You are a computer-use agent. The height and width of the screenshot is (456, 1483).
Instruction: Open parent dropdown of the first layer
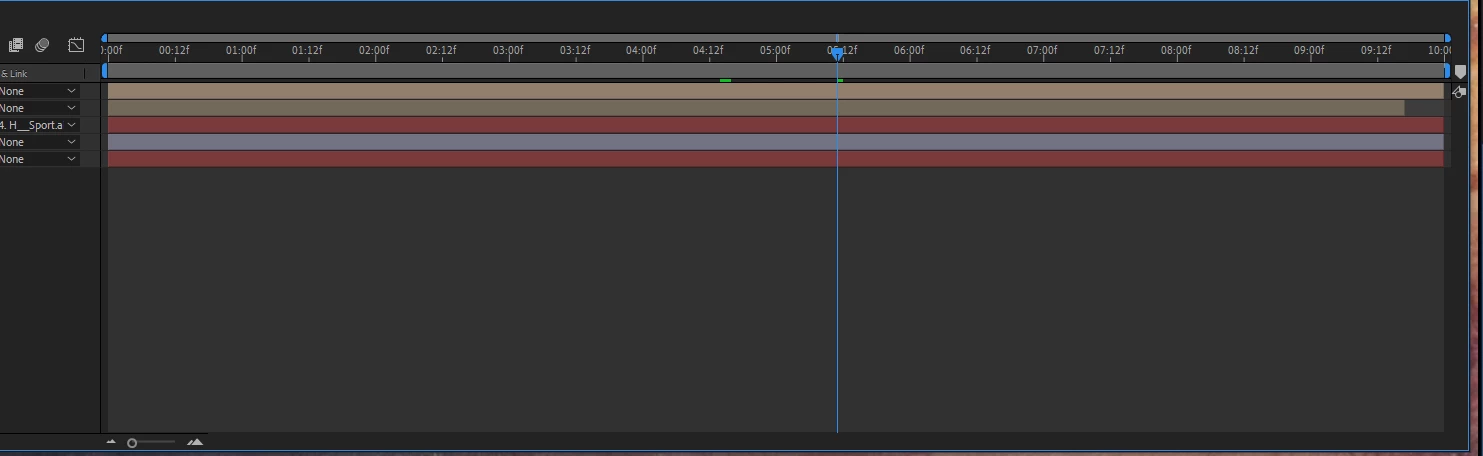pos(39,91)
